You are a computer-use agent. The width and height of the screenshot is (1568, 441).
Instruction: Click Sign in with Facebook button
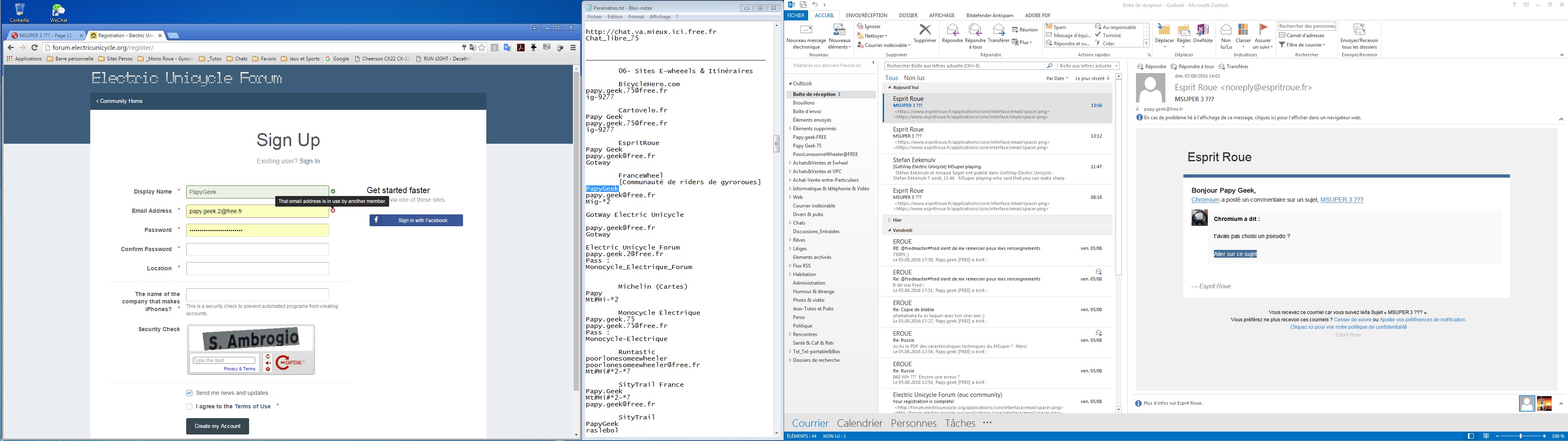(416, 220)
